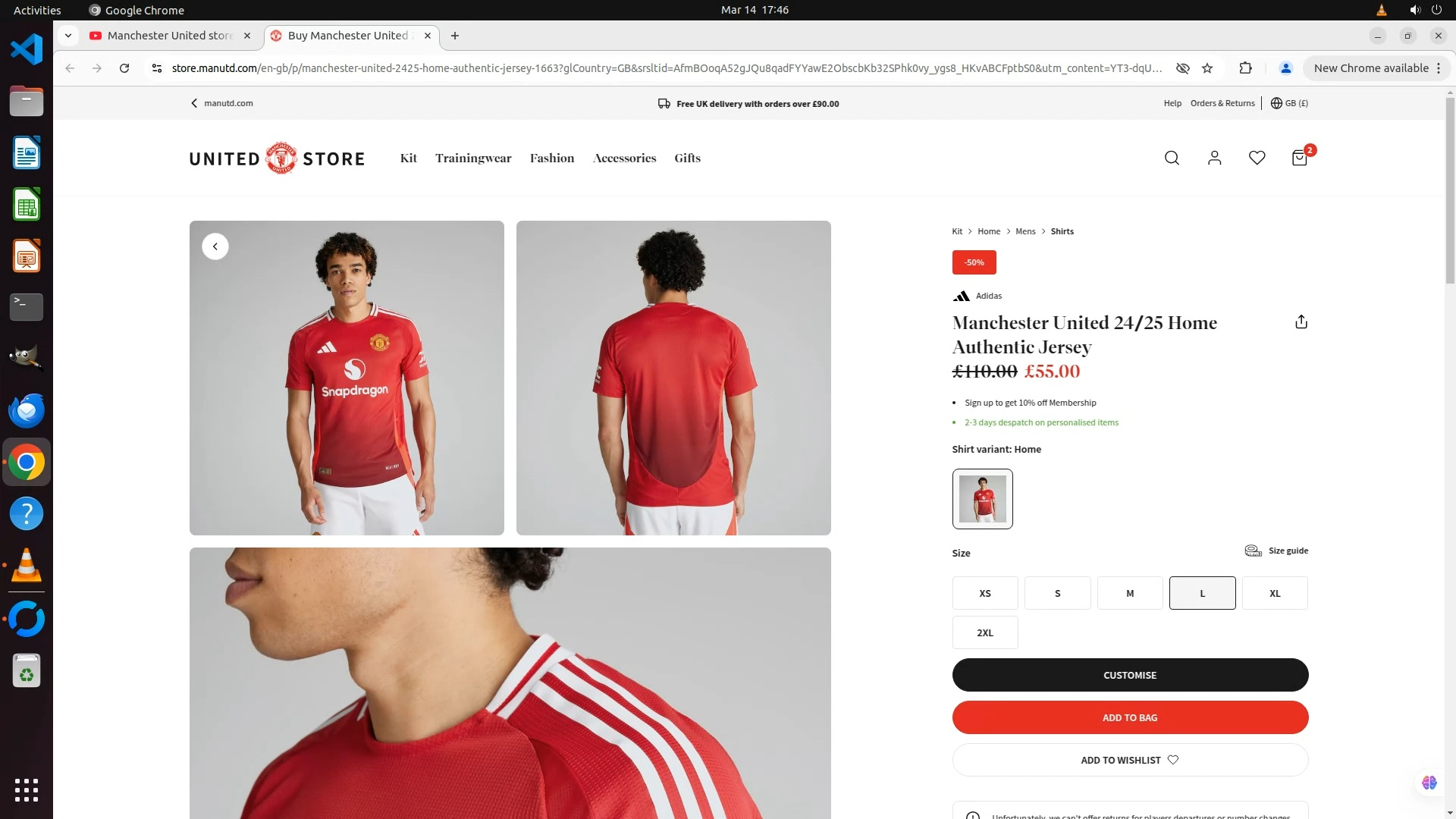Go back using the manutd.com chevron link
This screenshot has height=819, width=1456.
coord(221,103)
